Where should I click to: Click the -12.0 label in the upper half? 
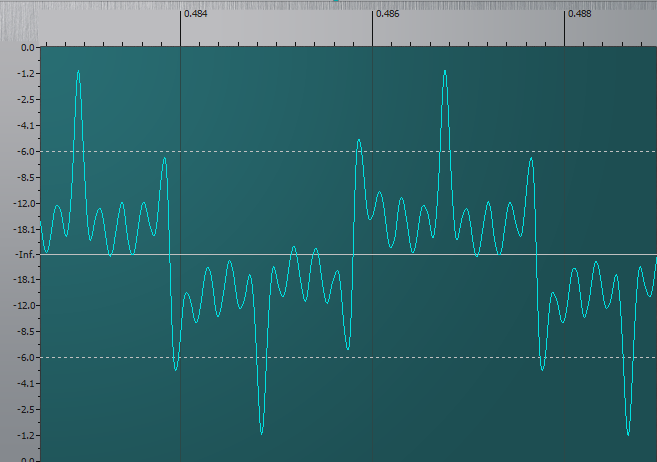(x=25, y=204)
